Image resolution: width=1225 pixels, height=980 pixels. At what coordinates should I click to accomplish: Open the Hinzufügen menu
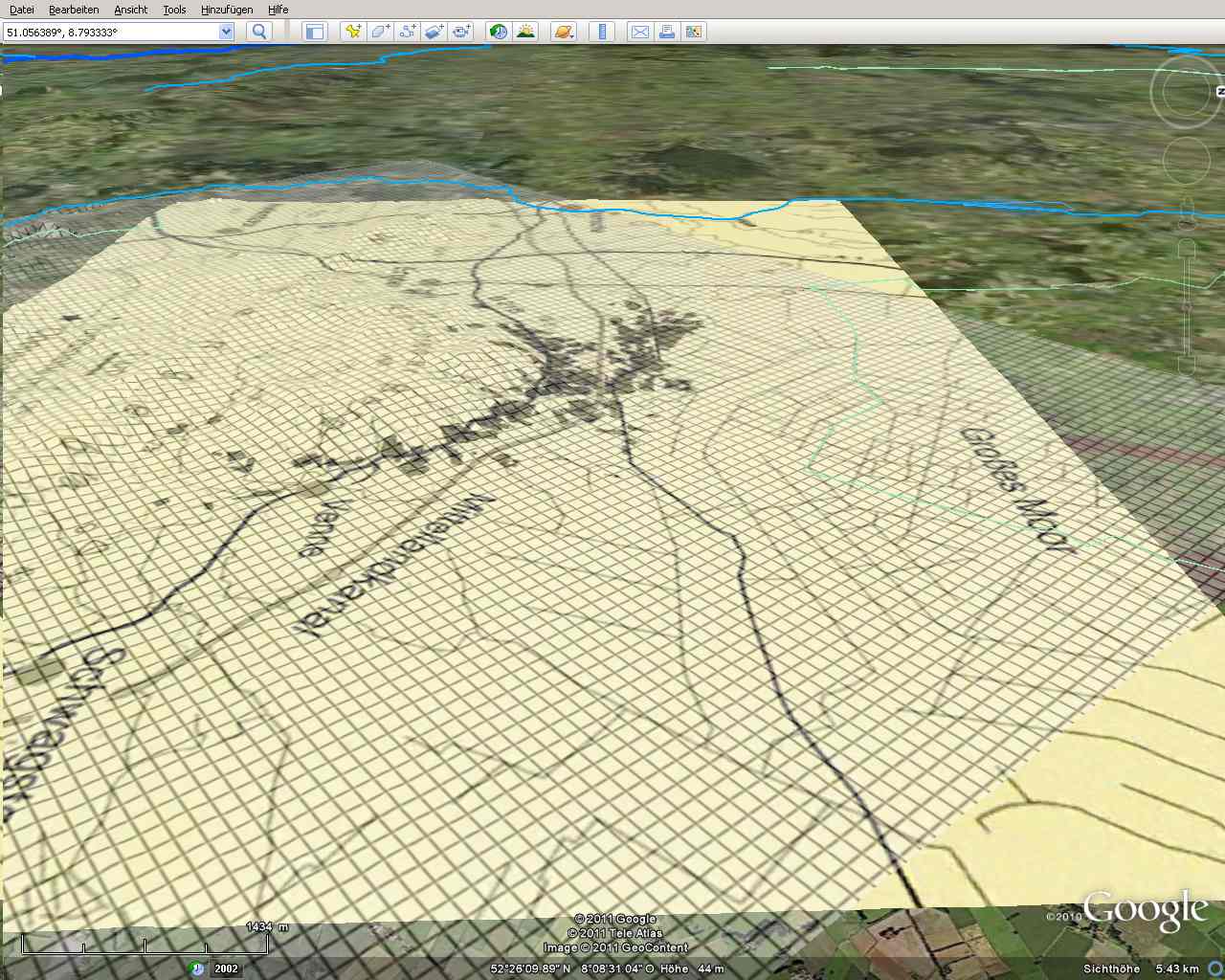[227, 10]
